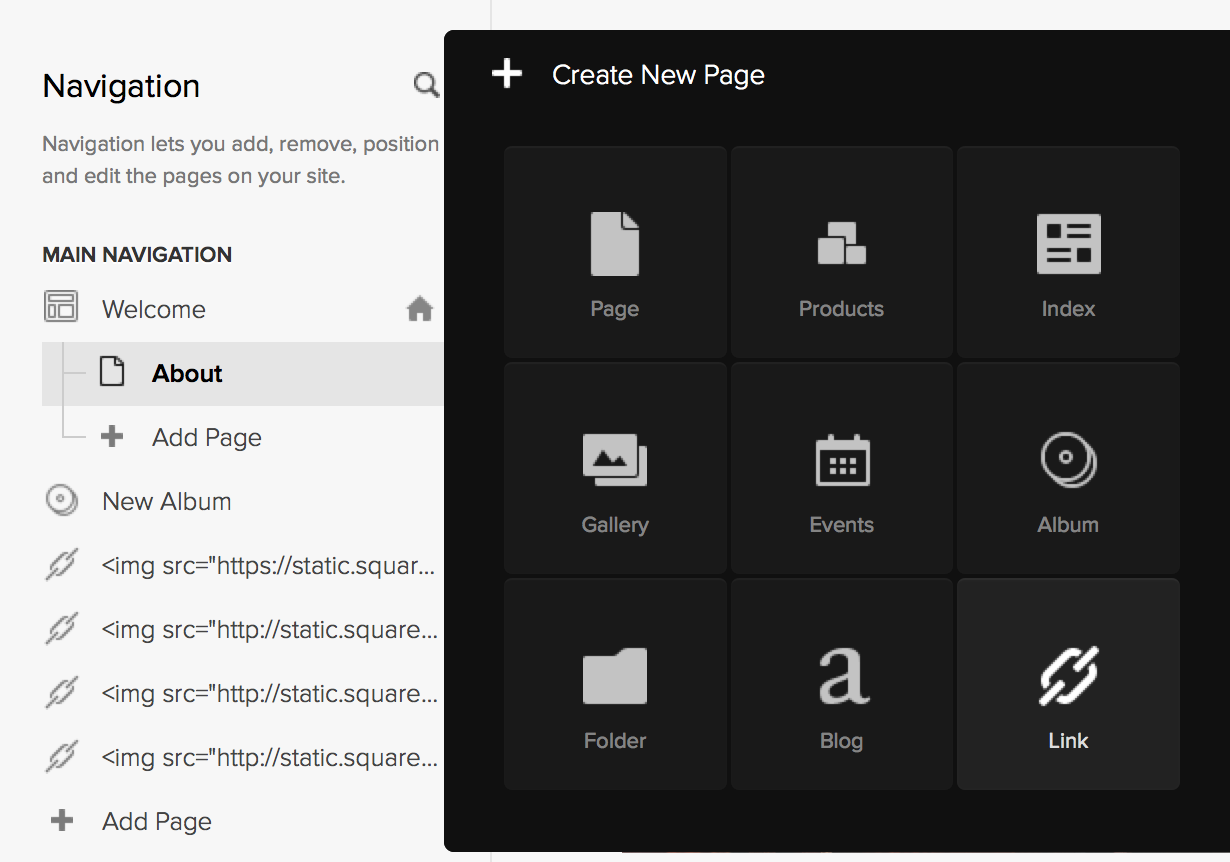Select the Welcome page in Main Navigation
Viewport: 1230px width, 862px height.
[153, 308]
